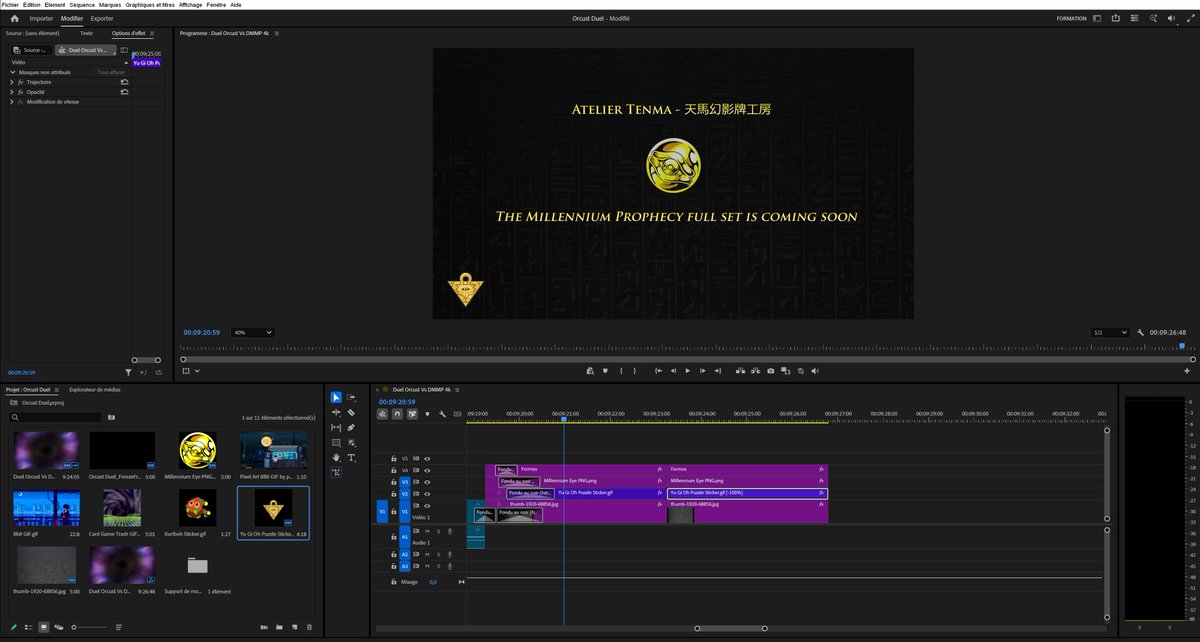
Task: Open the Home screen icon
Action: point(14,18)
